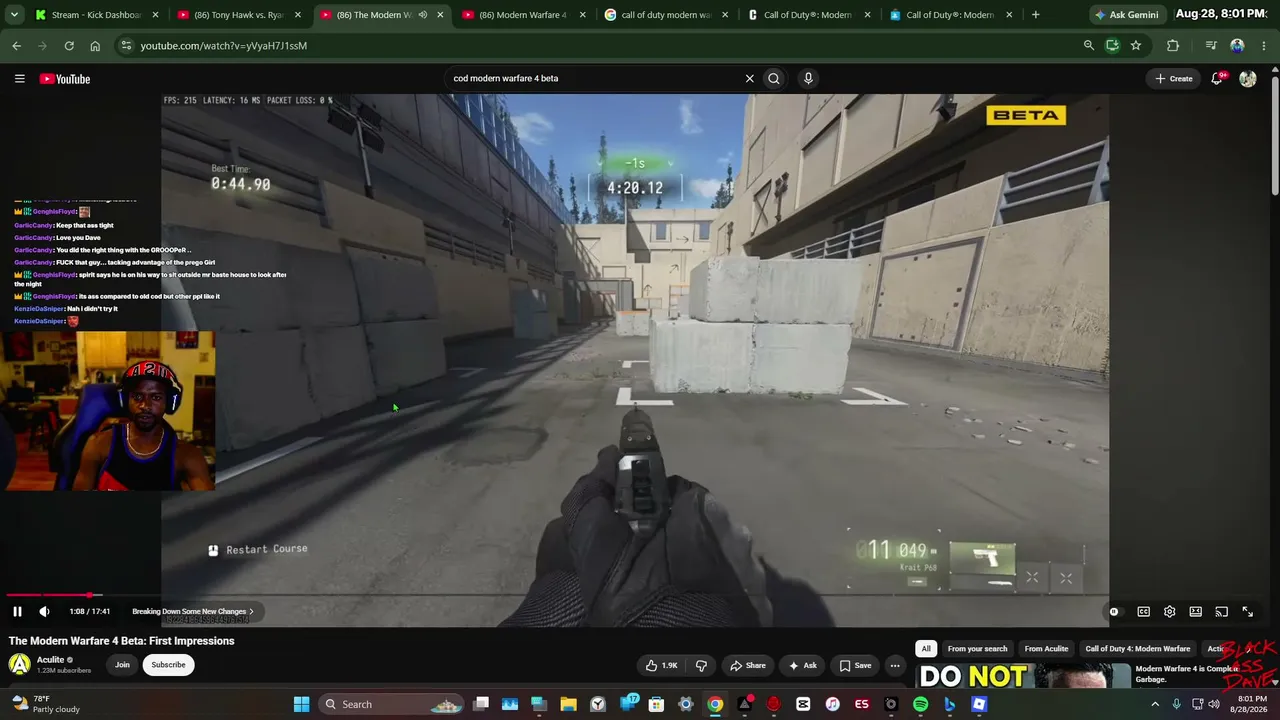1280x720 pixels.
Task: Open Chrome profile avatar
Action: (1237, 45)
